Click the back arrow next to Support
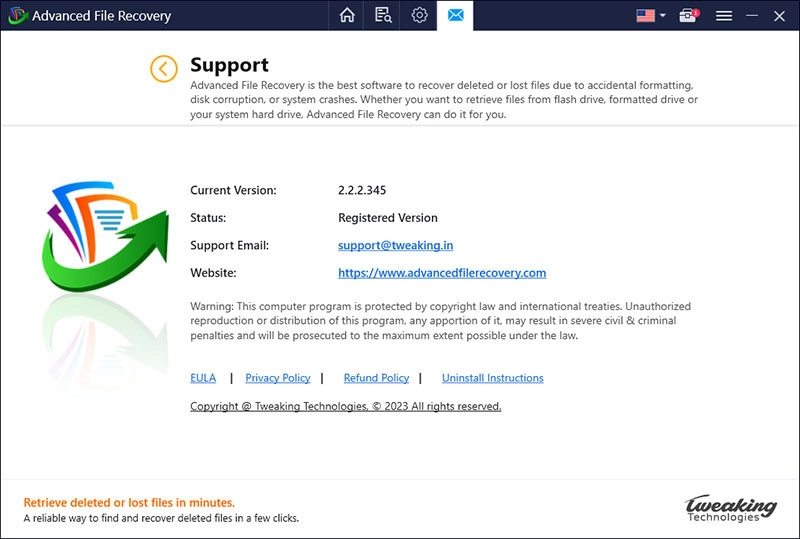Screen dimensions: 800x539 point(164,68)
